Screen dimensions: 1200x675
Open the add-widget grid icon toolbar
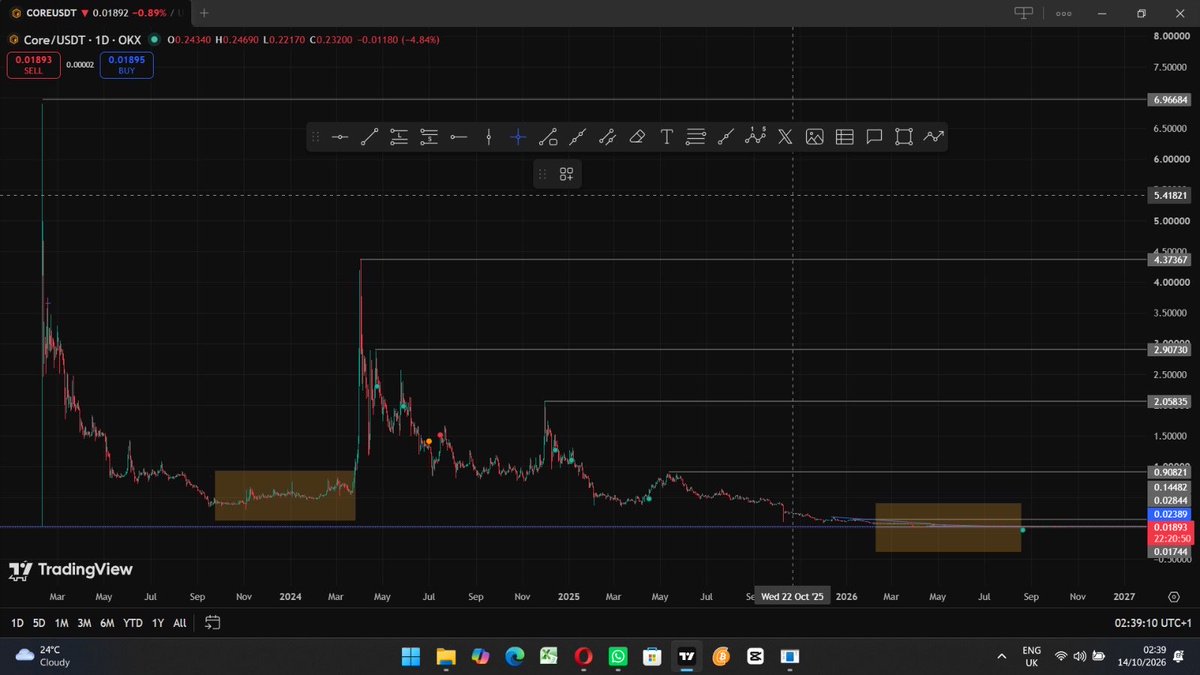[x=566, y=174]
